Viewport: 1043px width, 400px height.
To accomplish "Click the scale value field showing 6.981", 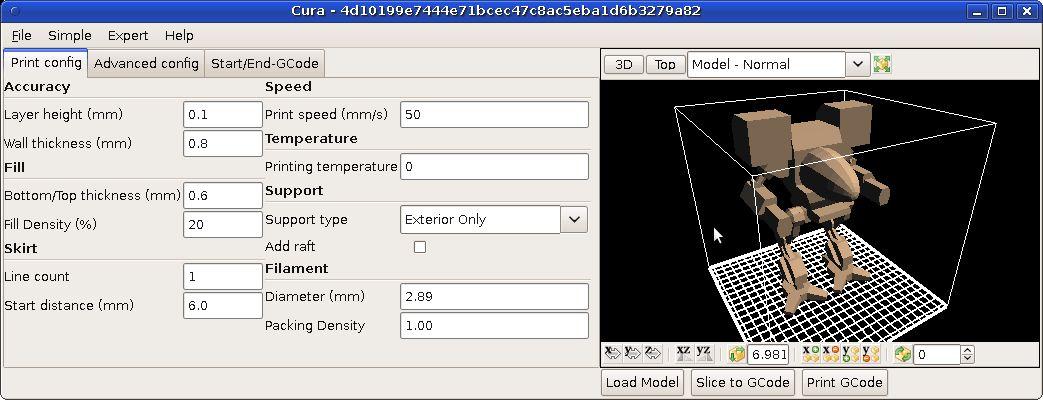I will (x=768, y=354).
